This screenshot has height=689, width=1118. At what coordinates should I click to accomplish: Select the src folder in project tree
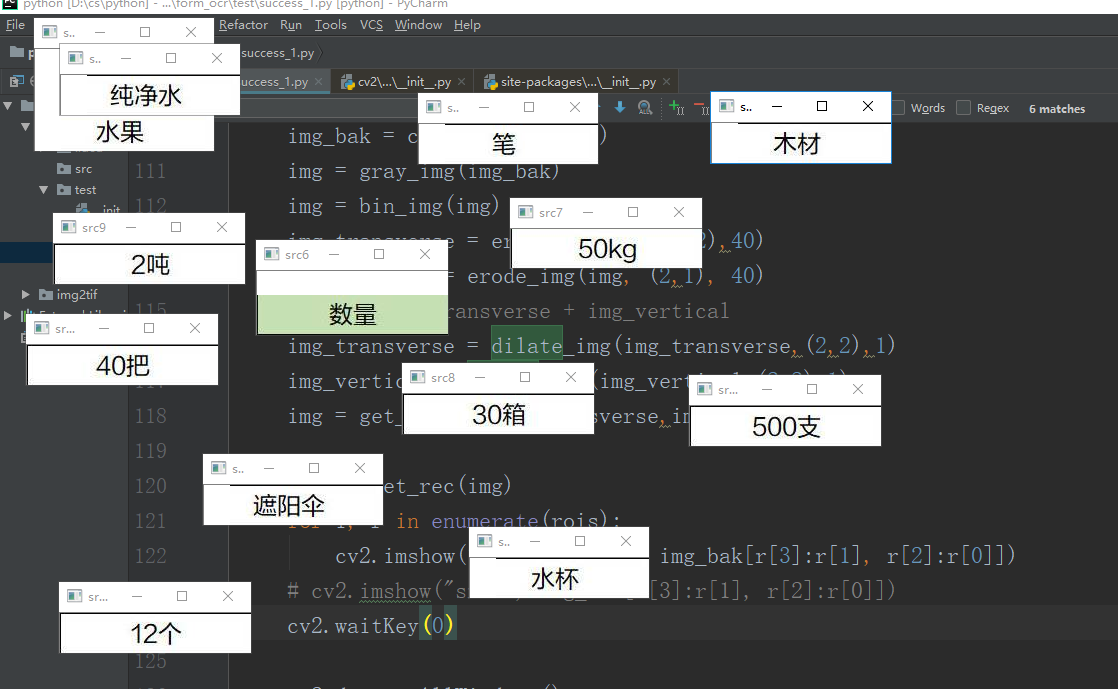(x=83, y=169)
